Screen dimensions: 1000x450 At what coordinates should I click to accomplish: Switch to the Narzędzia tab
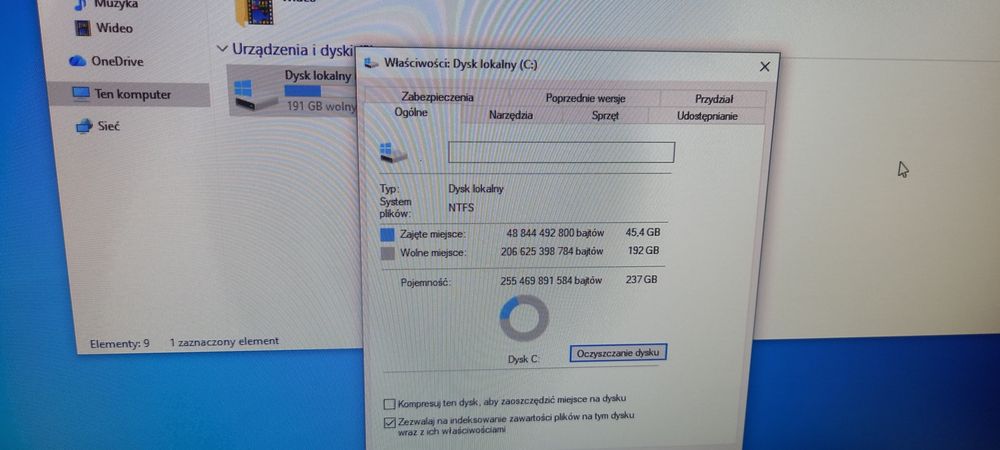pos(511,115)
